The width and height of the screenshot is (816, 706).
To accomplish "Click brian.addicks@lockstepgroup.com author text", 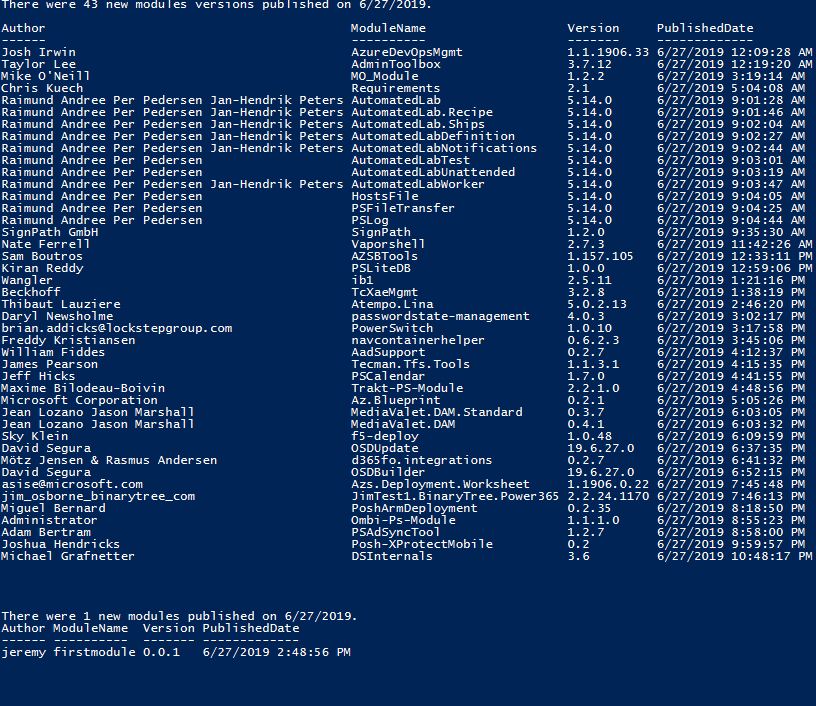I will click(117, 328).
